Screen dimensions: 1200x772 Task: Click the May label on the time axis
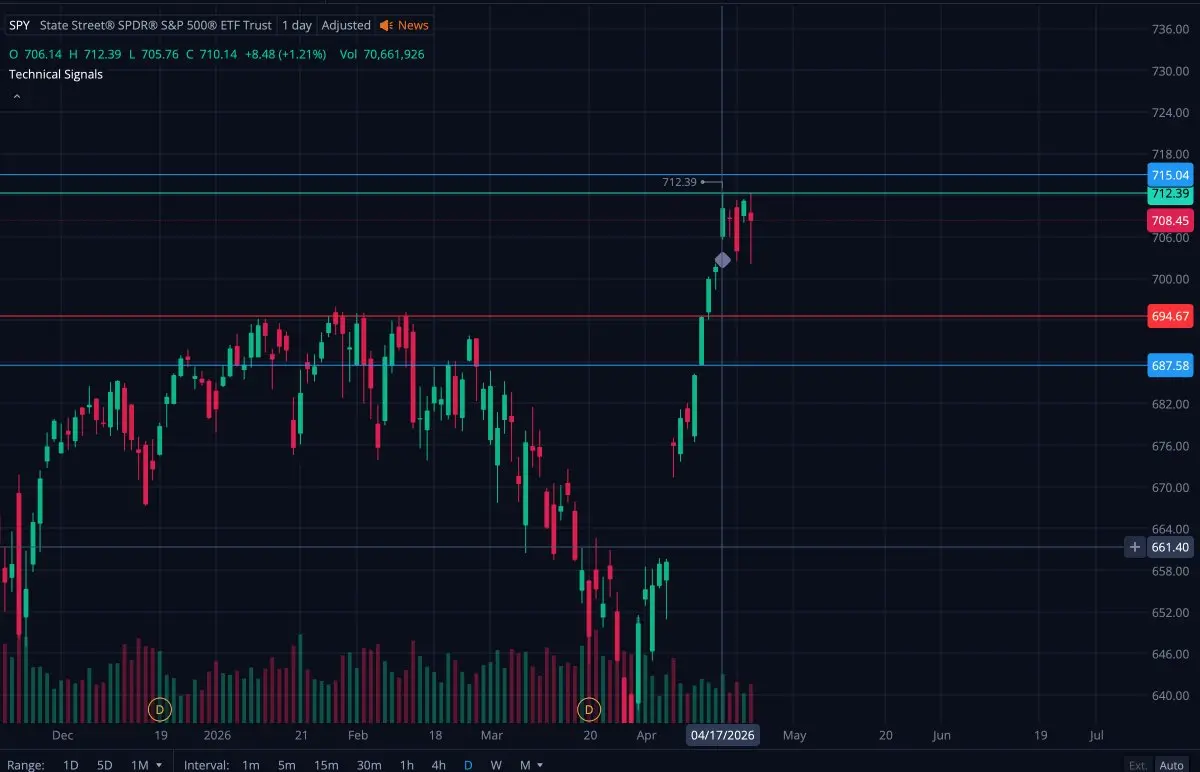click(794, 735)
